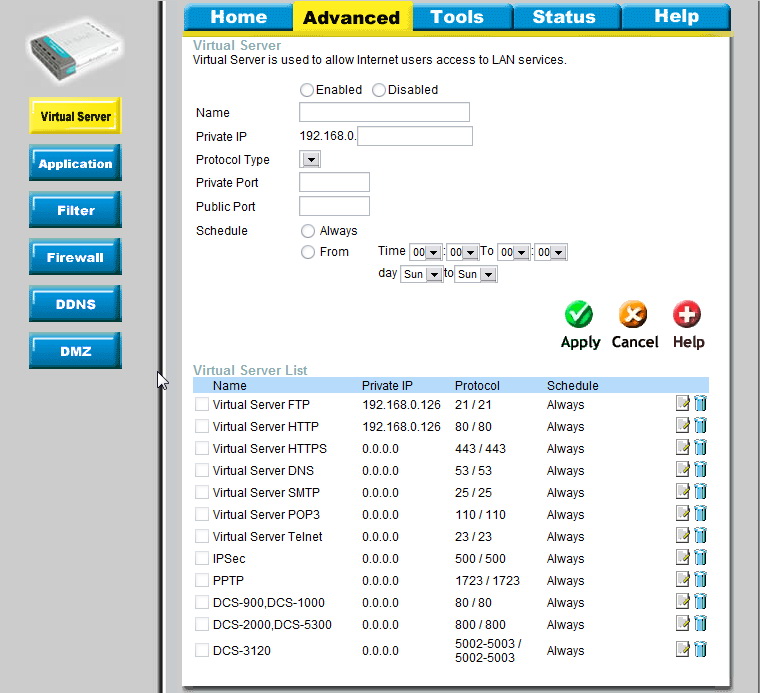The width and height of the screenshot is (760, 693).
Task: Open the Protocol Type dropdown
Action: click(x=310, y=159)
